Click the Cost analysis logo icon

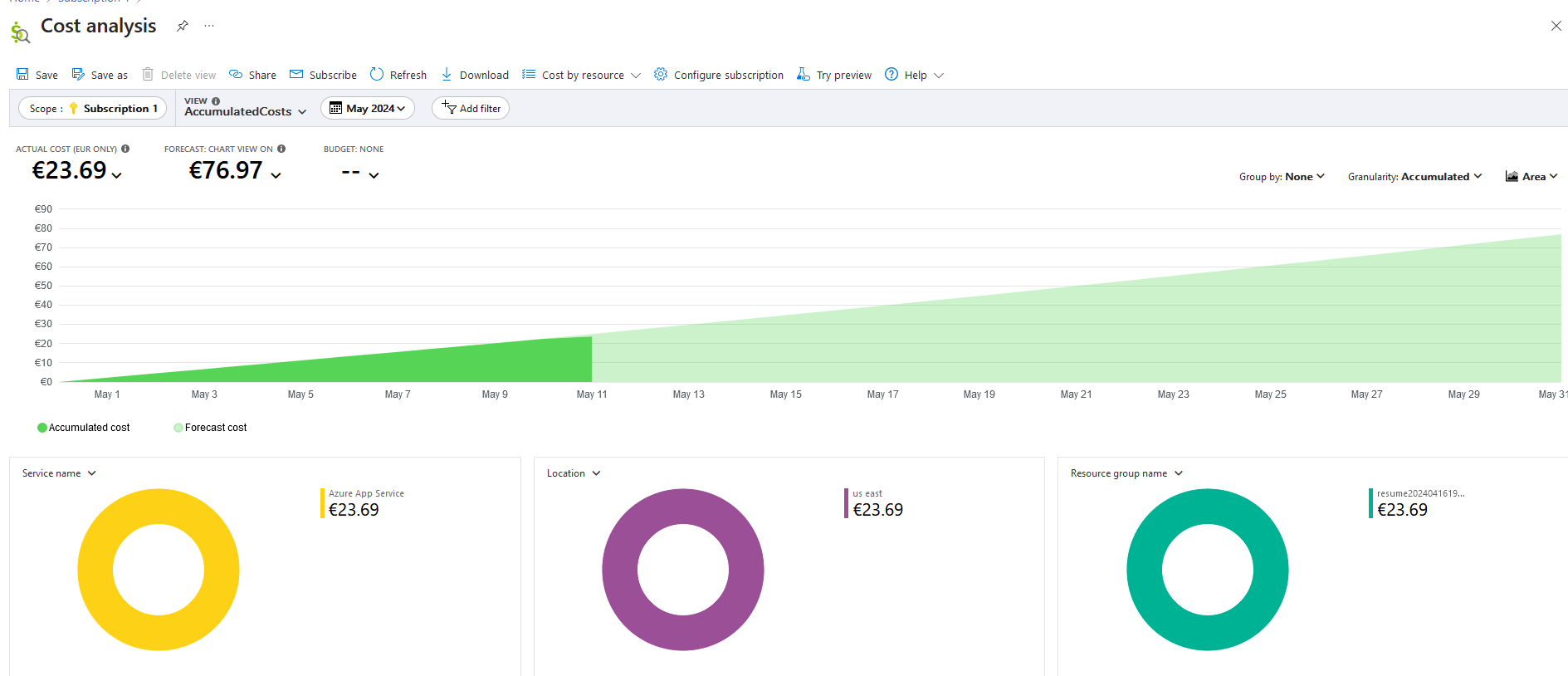[20, 32]
